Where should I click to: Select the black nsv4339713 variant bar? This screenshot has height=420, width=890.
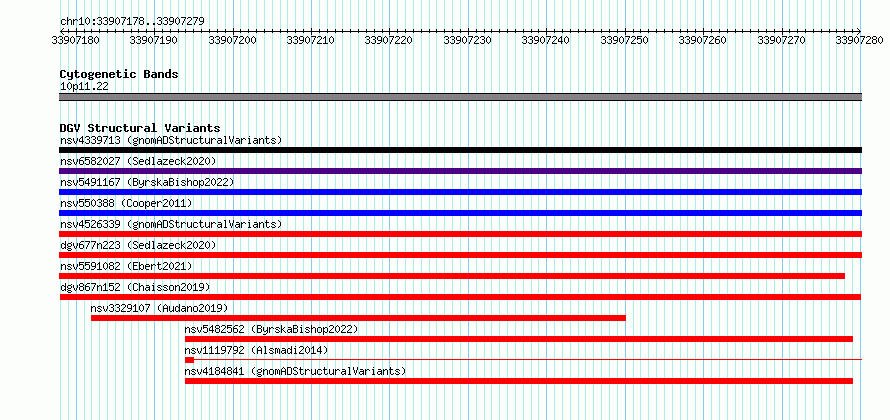460,150
